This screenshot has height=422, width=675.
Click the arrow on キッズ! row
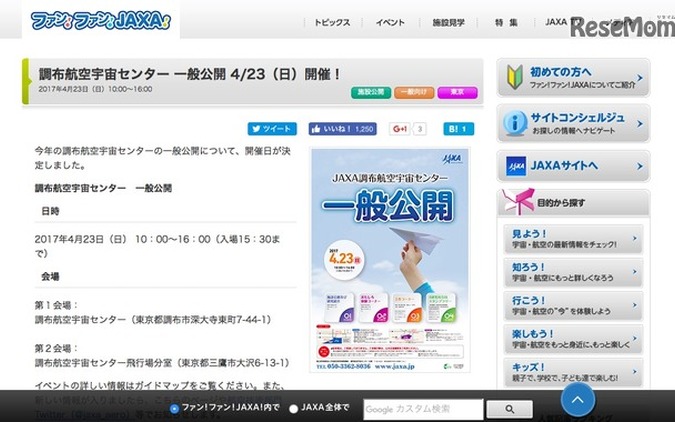pyautogui.click(x=635, y=371)
